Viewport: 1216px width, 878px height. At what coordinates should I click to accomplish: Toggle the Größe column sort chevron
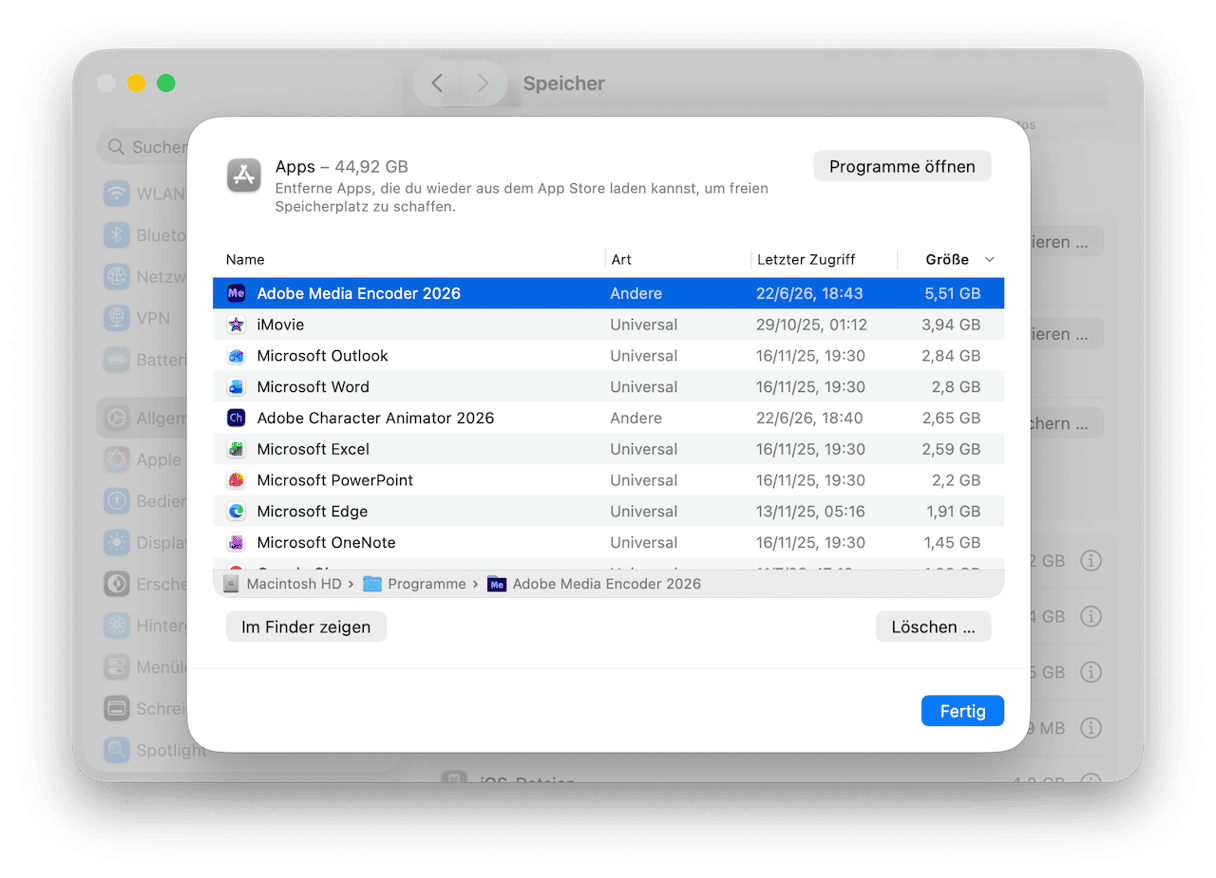tap(990, 260)
